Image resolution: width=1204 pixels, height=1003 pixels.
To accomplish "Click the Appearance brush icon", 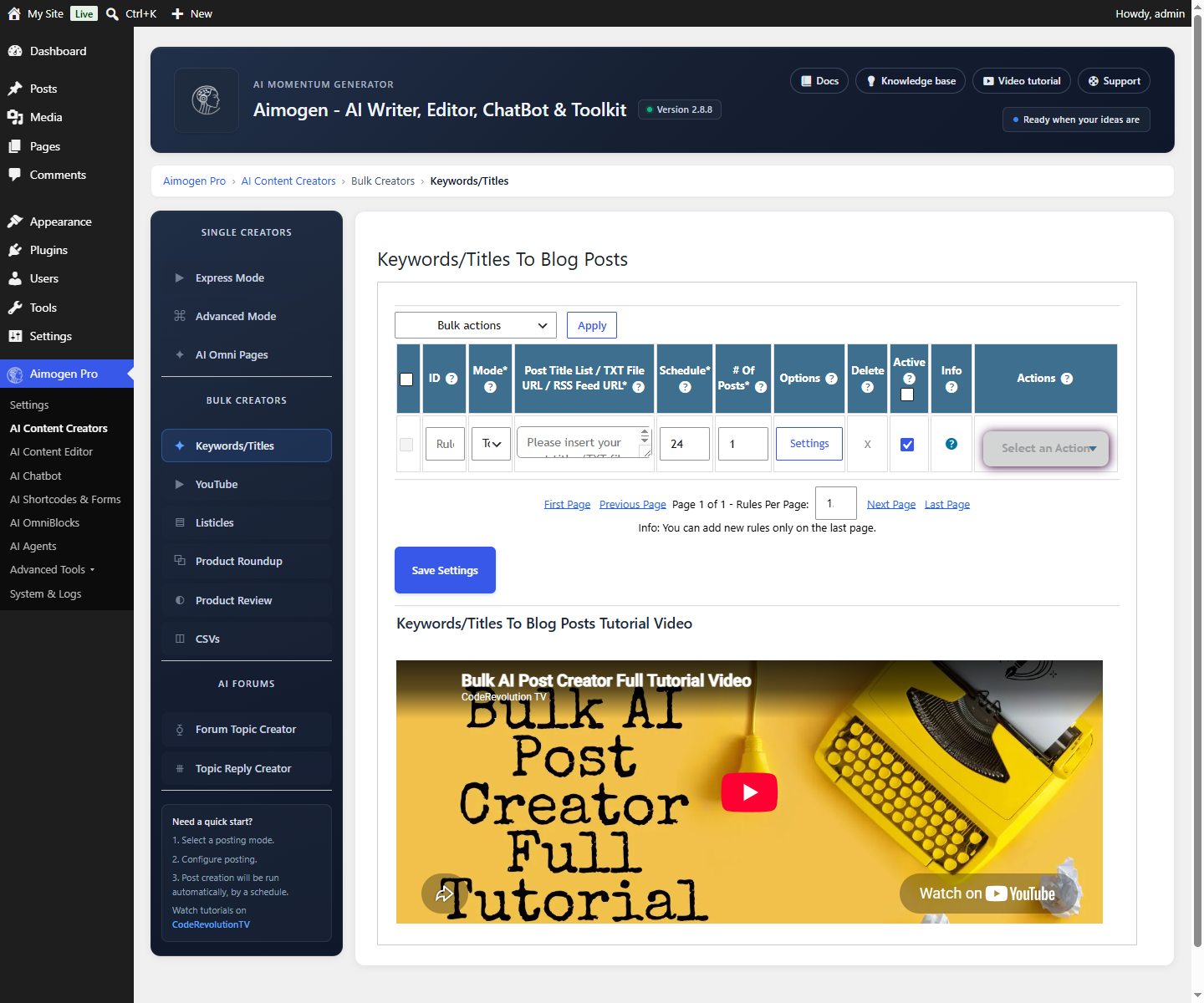I will (x=15, y=221).
